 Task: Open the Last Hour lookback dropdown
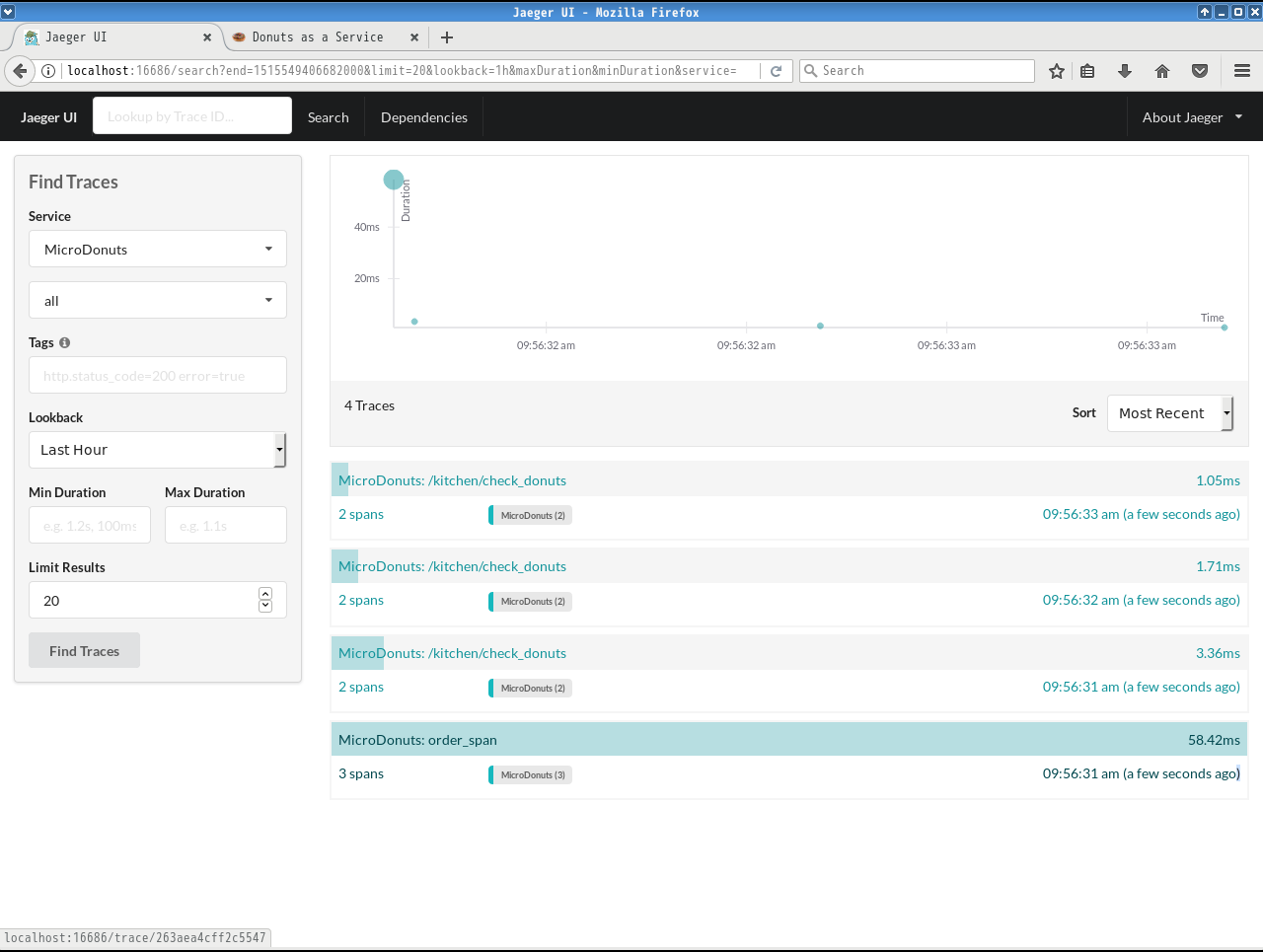(158, 450)
